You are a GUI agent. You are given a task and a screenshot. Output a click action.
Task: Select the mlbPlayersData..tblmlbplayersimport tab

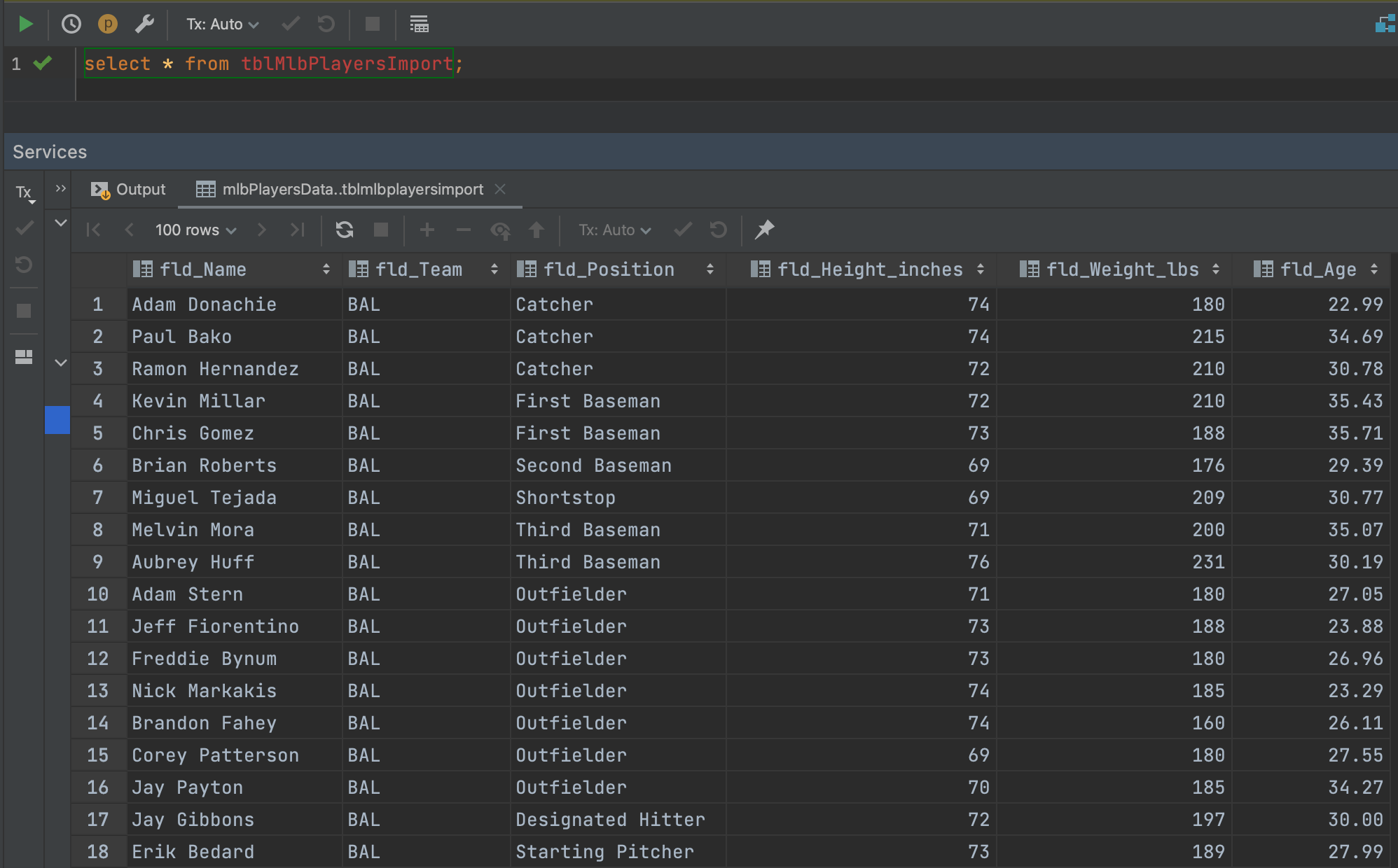[352, 190]
